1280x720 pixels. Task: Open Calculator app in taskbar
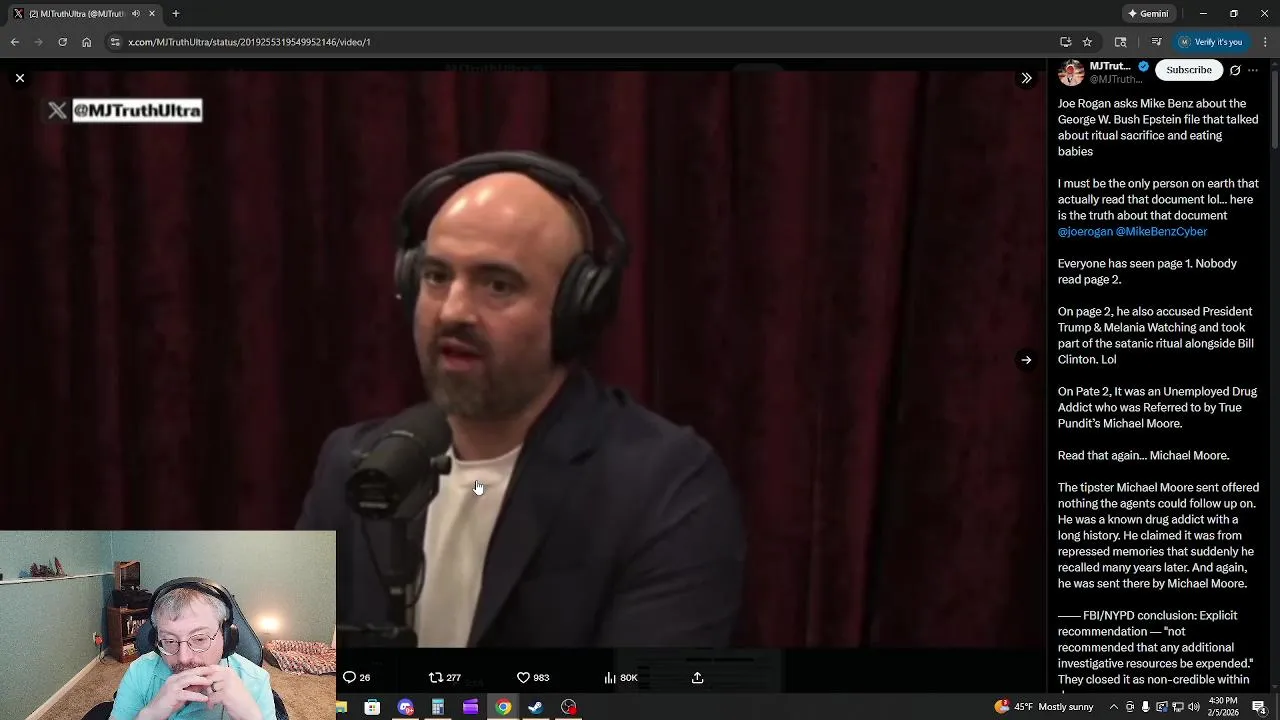[x=438, y=707]
